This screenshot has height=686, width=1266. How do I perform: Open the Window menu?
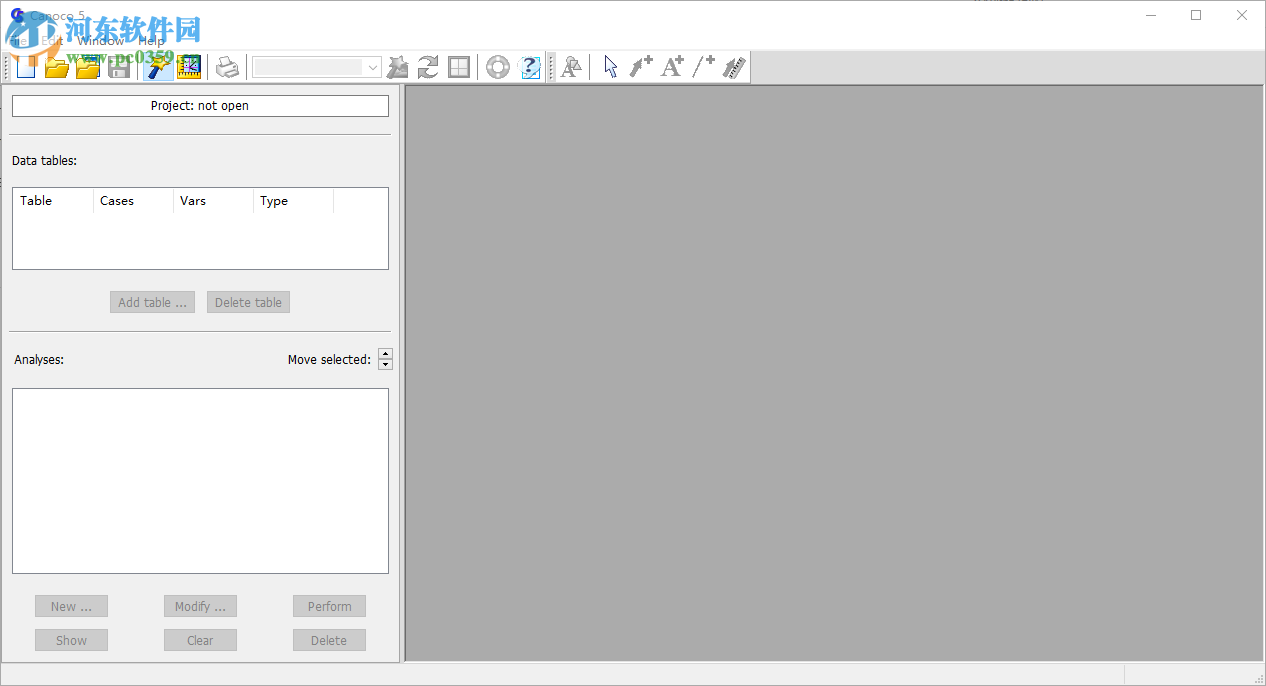[x=101, y=41]
